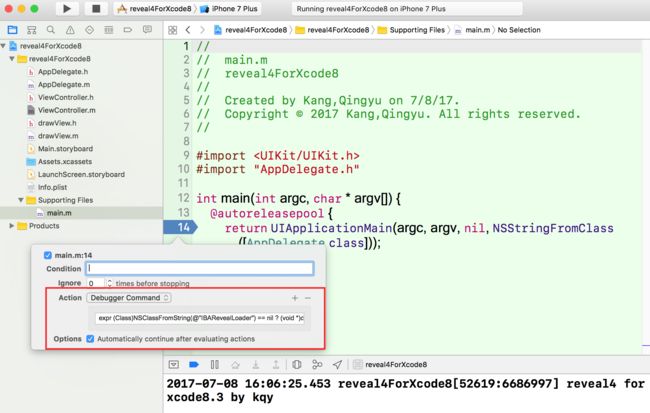This screenshot has height=413, width=650.
Task: Hide the debug area toggle icon
Action: click(x=174, y=364)
